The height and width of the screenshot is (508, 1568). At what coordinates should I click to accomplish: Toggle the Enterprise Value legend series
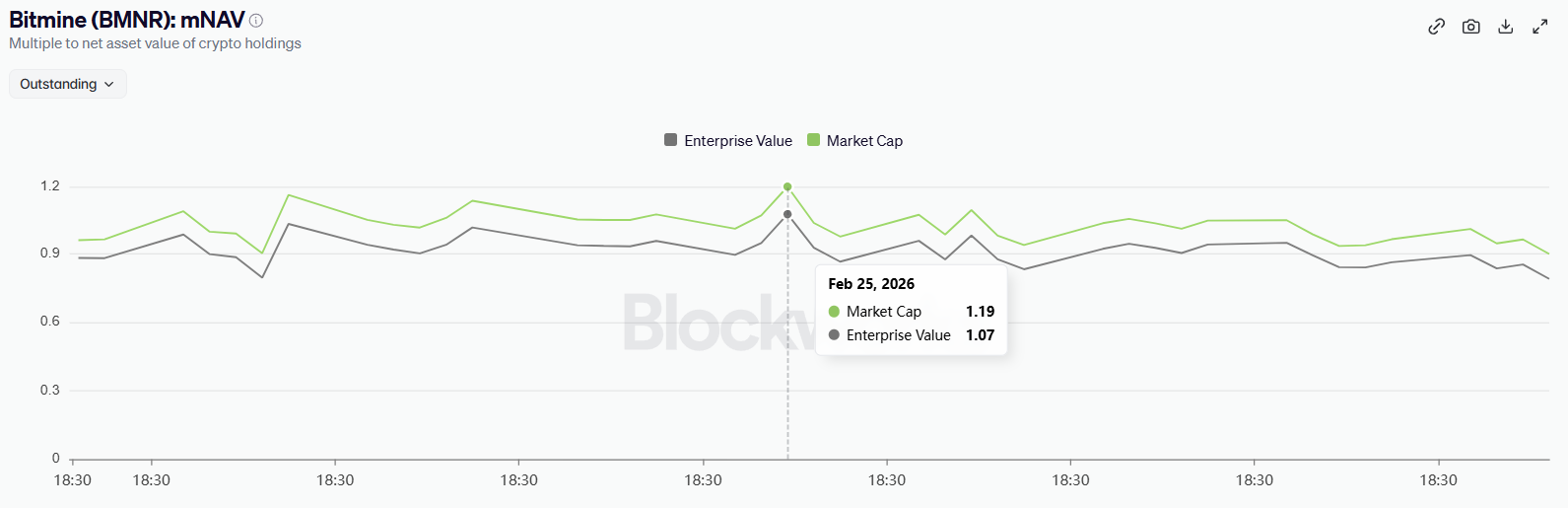click(x=737, y=141)
